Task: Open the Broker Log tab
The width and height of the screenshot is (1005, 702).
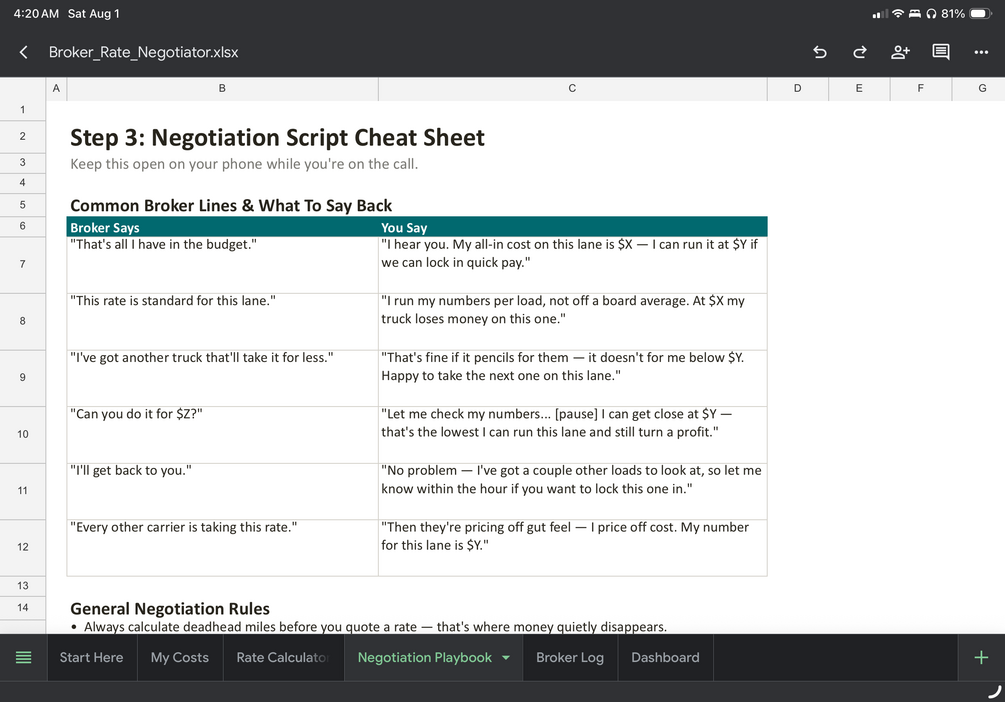Action: (570, 657)
